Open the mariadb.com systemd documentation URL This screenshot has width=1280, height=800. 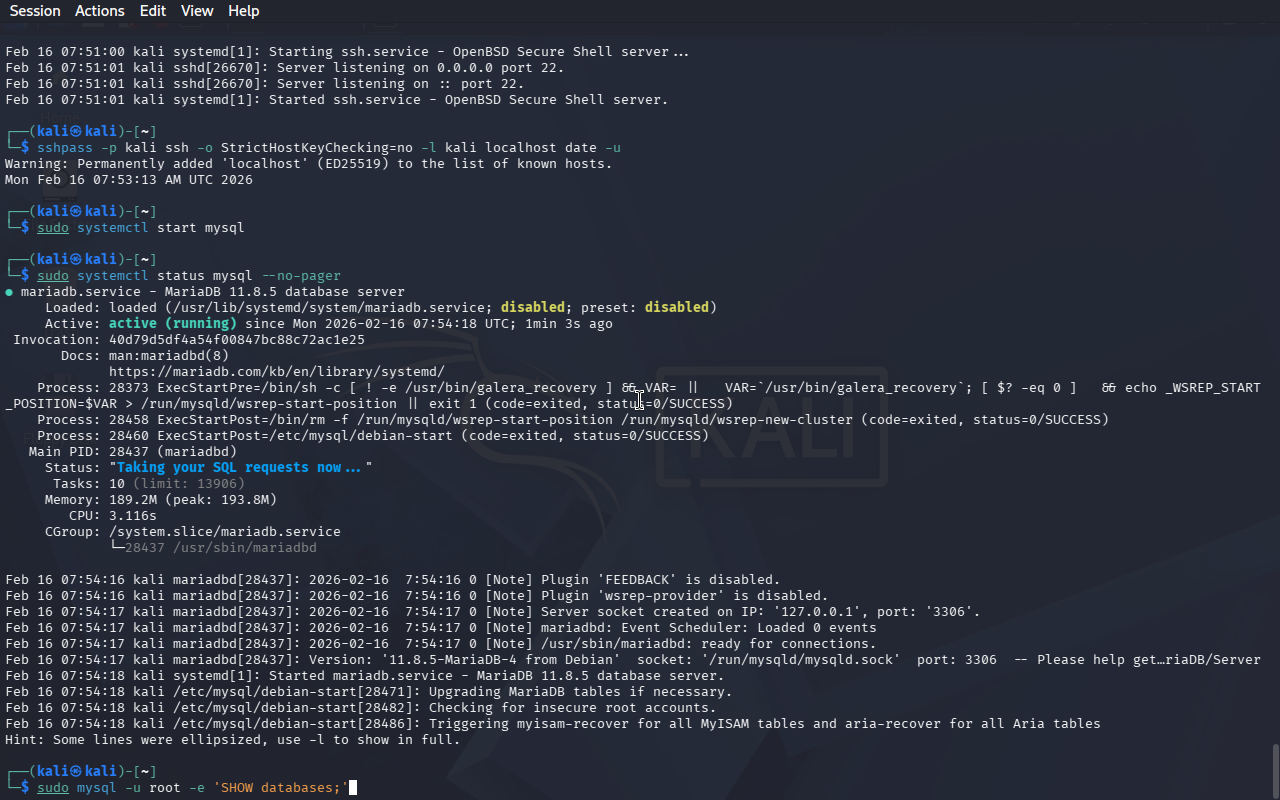(277, 371)
